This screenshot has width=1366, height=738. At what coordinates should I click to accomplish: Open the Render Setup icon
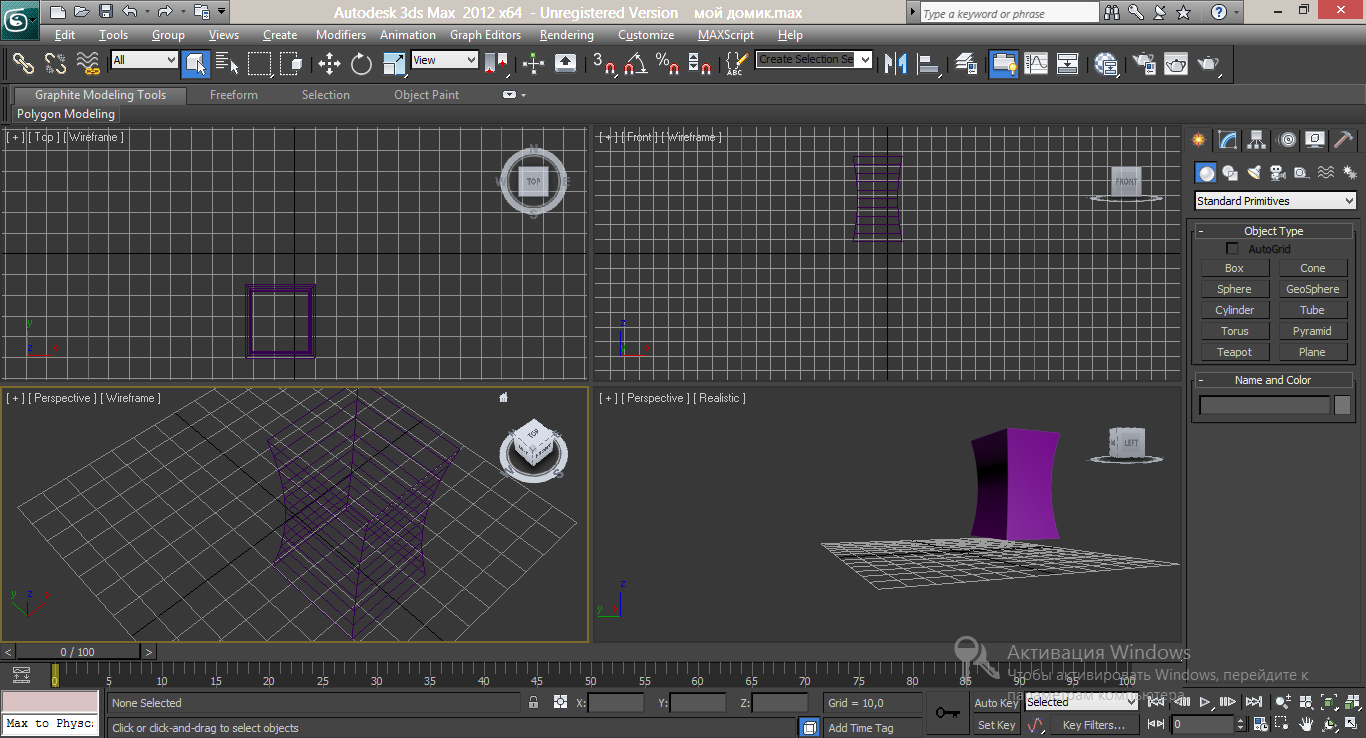1143,64
